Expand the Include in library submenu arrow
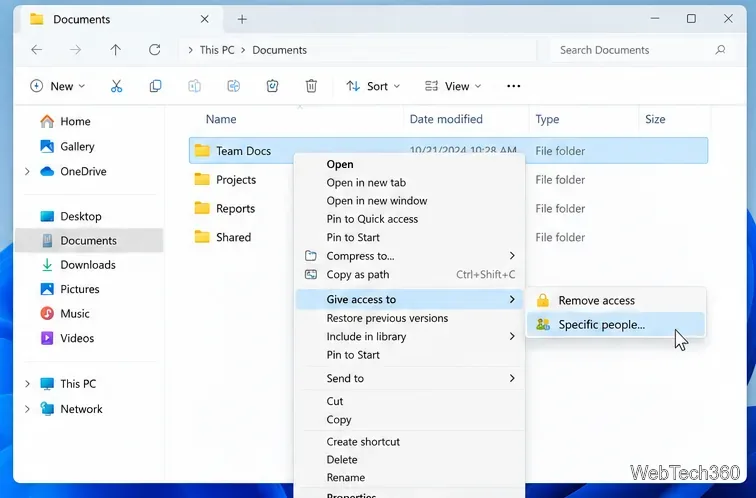The width and height of the screenshot is (756, 498). tap(512, 336)
